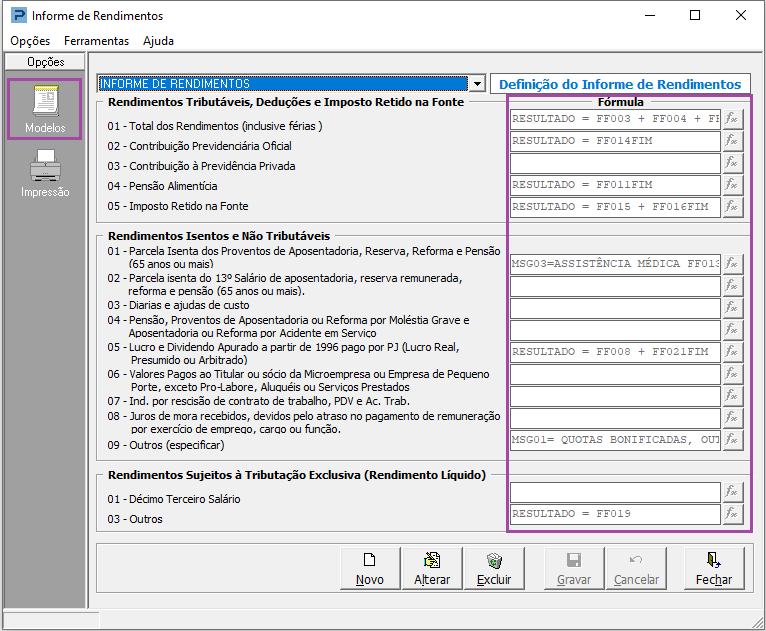Click the Excluir button
This screenshot has height=631, width=766.
[494, 569]
